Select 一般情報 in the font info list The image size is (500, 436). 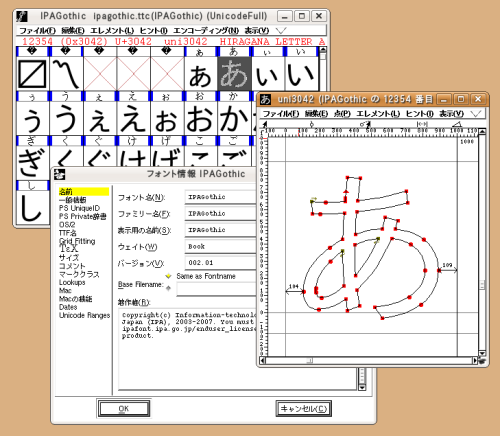(72, 200)
